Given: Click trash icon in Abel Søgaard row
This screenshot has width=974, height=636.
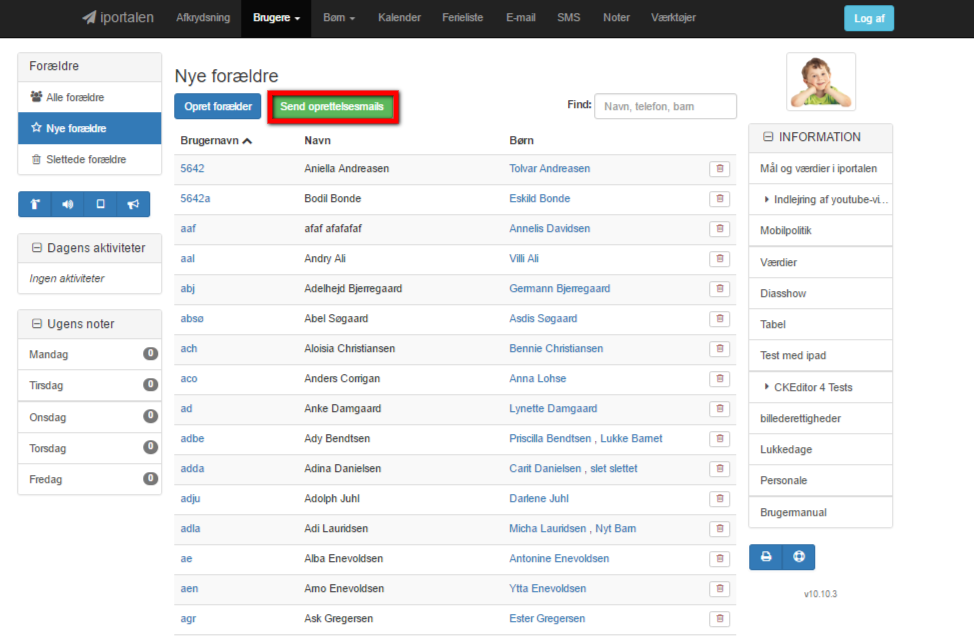Looking at the screenshot, I should 719,319.
